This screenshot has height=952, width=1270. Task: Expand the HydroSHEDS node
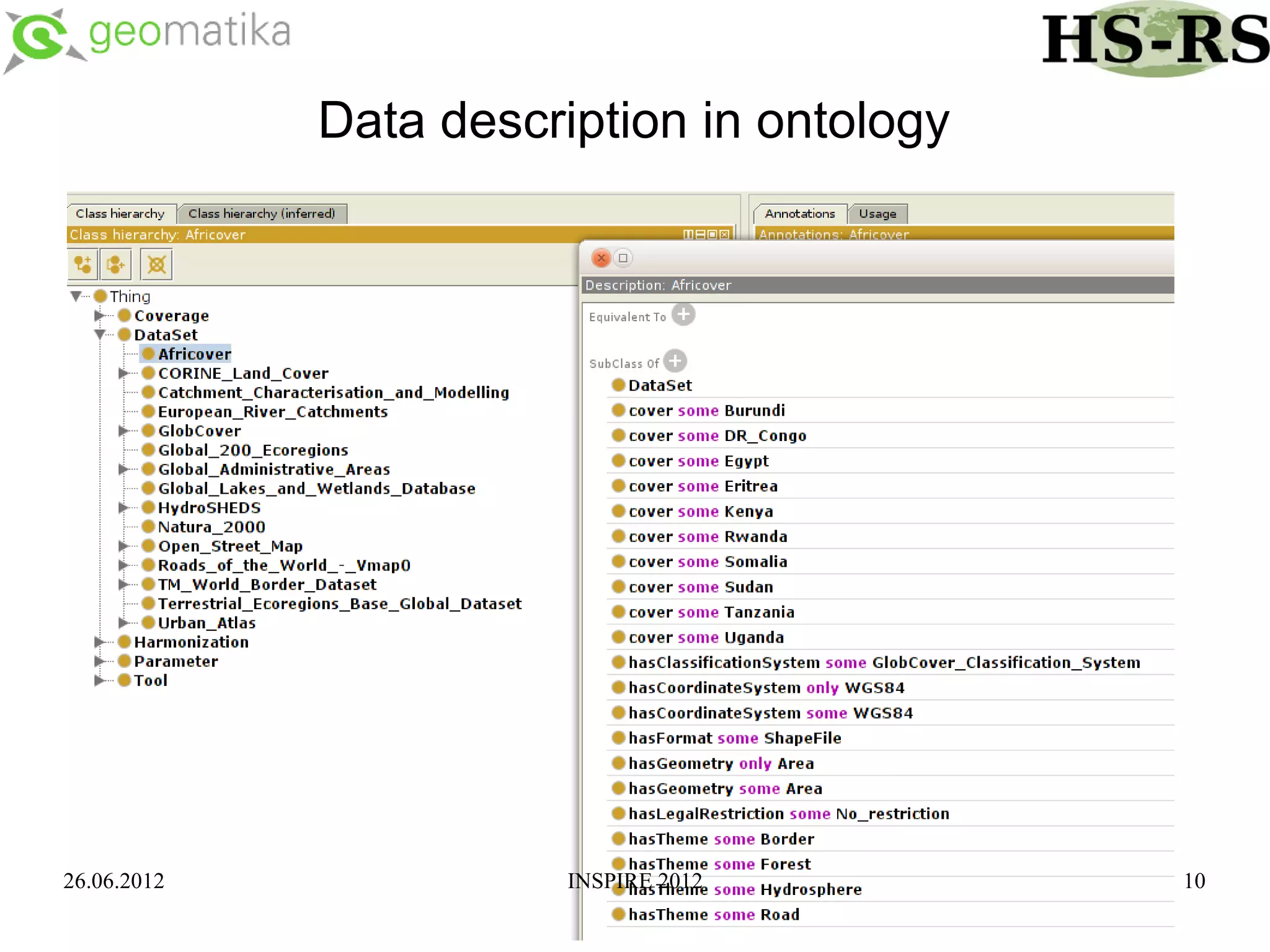[x=123, y=508]
